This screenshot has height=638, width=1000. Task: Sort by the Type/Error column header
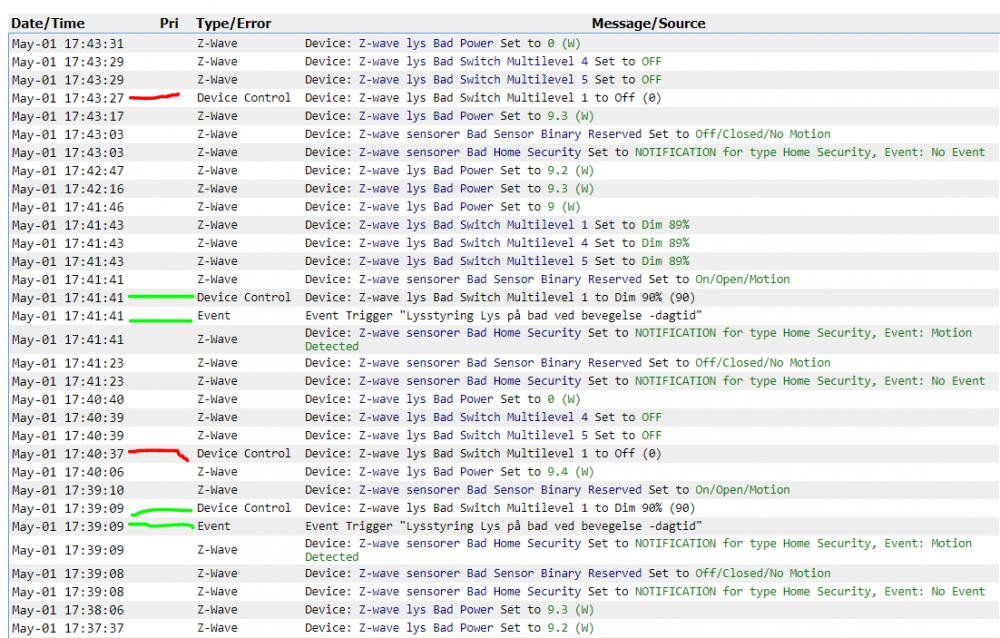pyautogui.click(x=233, y=23)
